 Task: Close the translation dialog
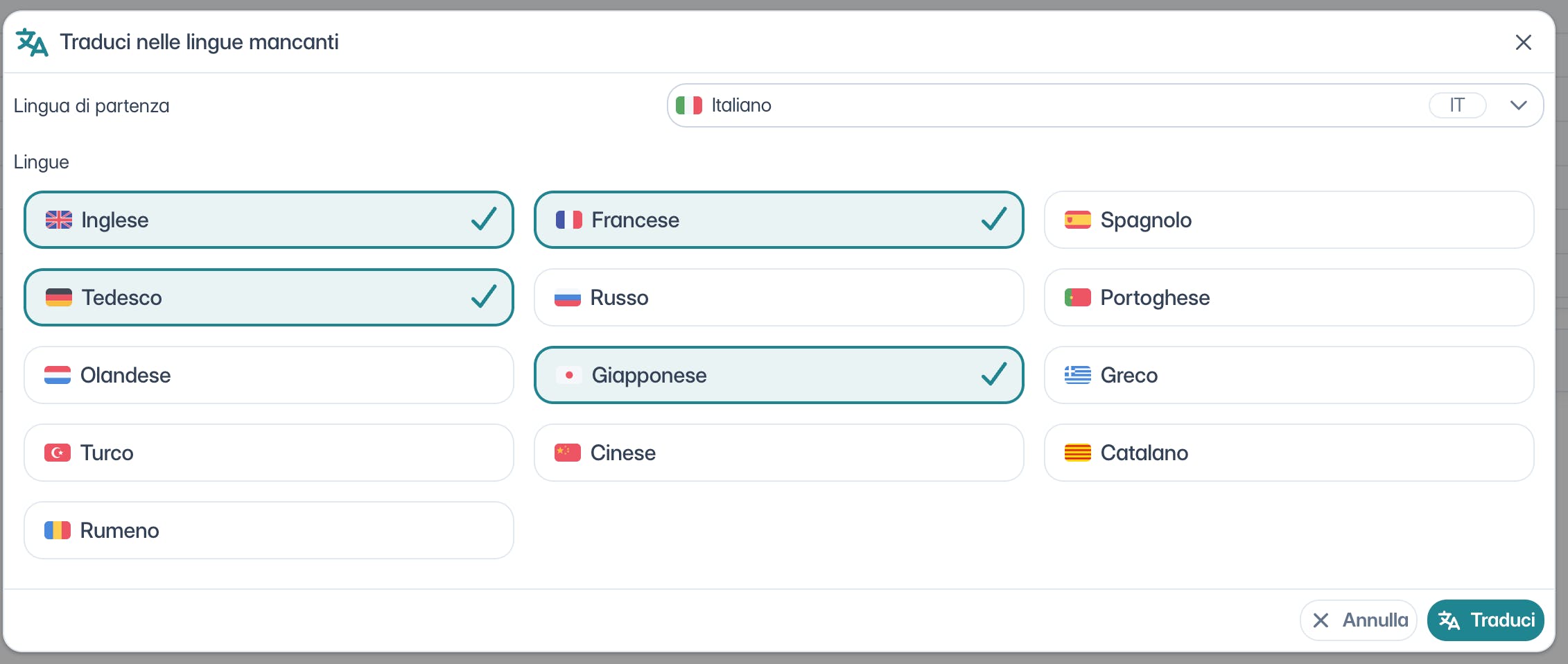[x=1523, y=42]
